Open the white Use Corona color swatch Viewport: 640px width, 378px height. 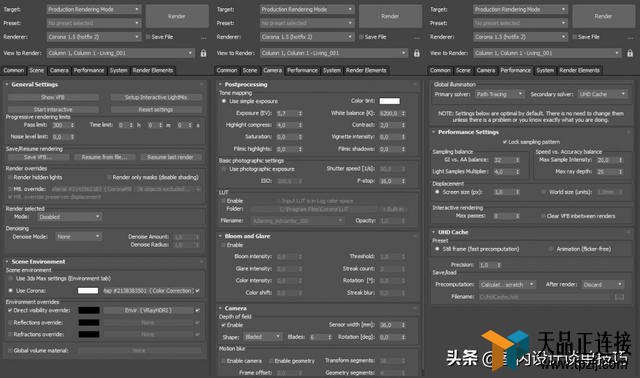coord(88,291)
